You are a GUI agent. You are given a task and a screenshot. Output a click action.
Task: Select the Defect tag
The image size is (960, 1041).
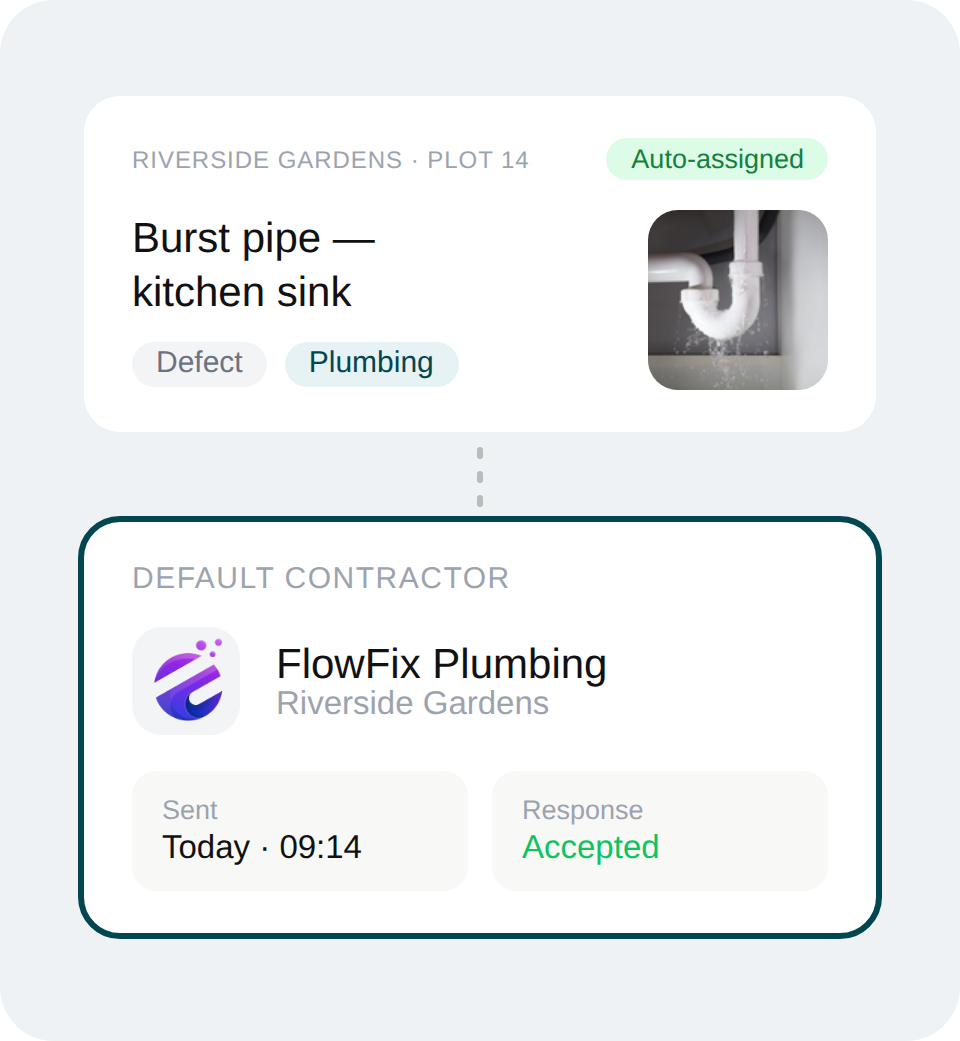(199, 363)
